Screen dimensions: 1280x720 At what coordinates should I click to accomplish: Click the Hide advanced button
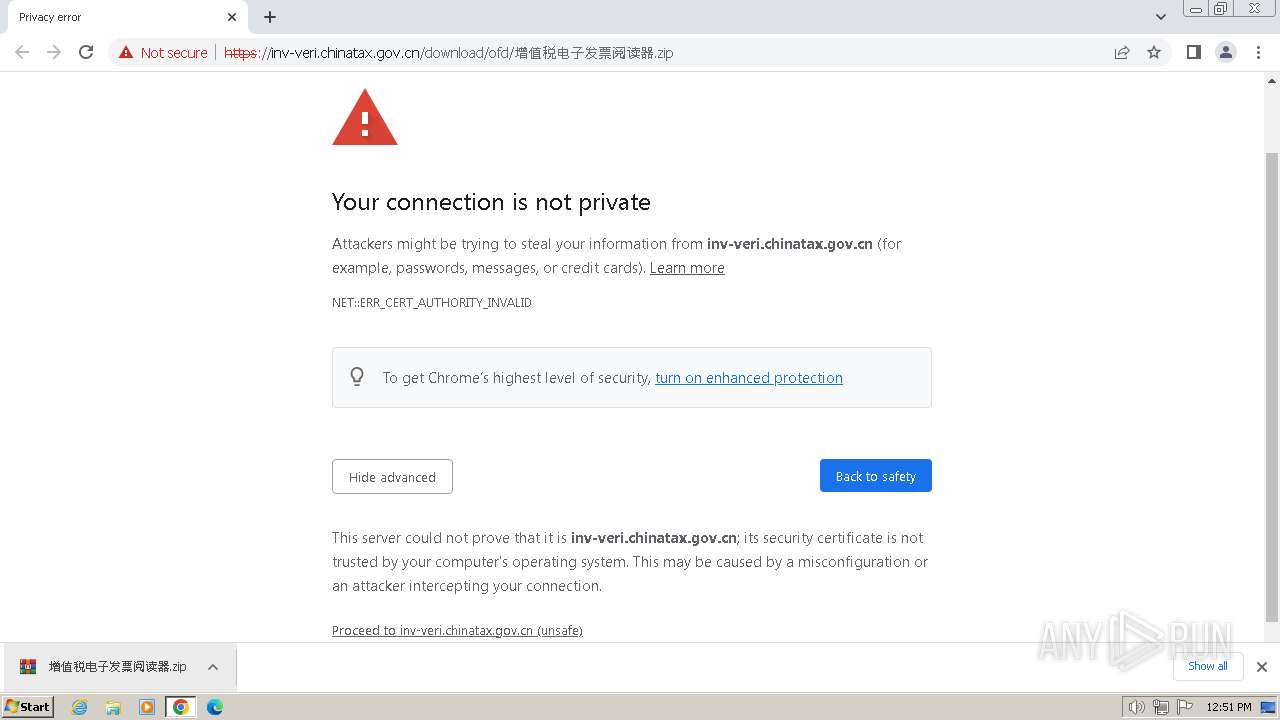pyautogui.click(x=392, y=477)
